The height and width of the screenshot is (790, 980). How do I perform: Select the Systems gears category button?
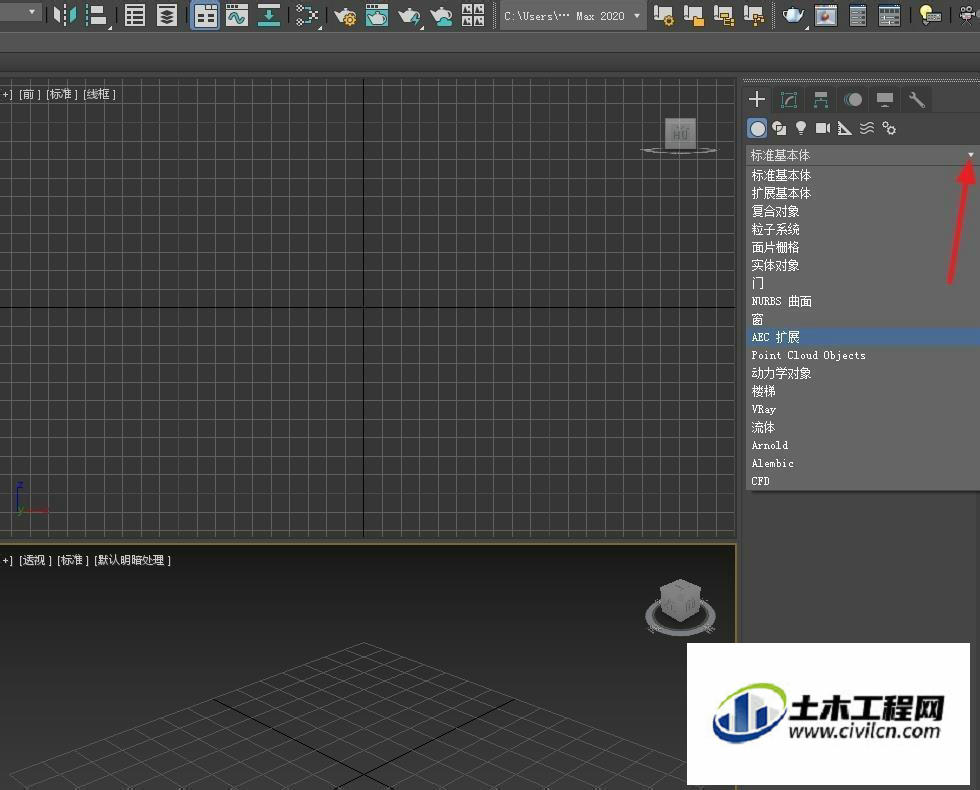click(x=889, y=129)
